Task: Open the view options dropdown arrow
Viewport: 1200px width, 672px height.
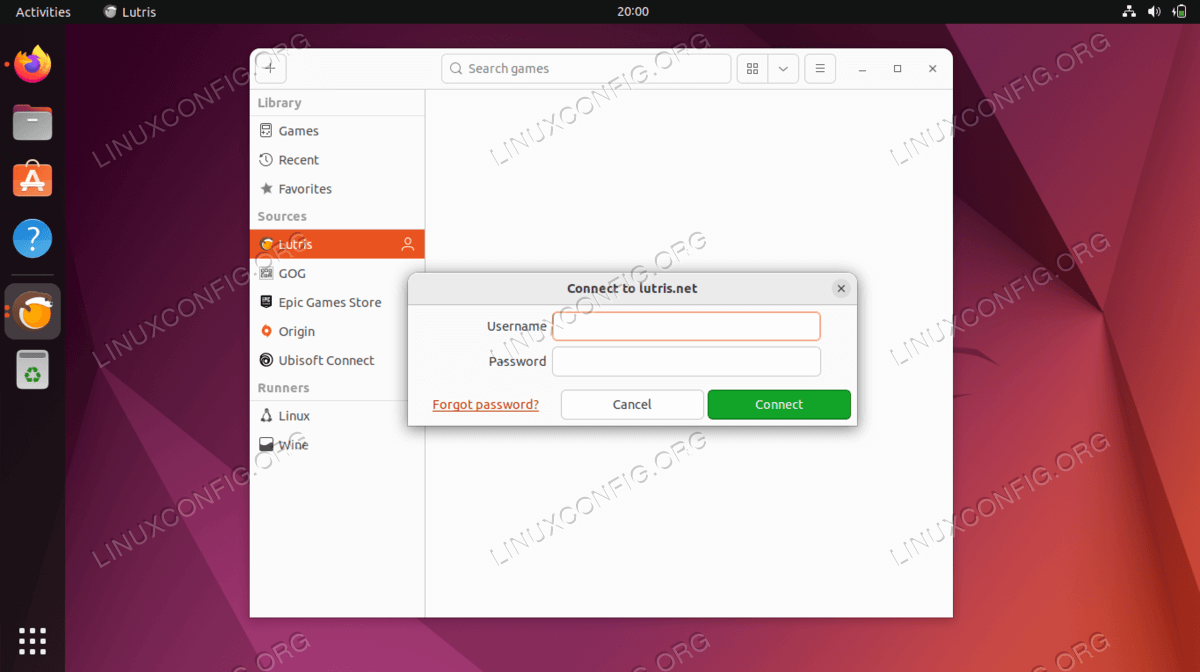Action: point(783,69)
